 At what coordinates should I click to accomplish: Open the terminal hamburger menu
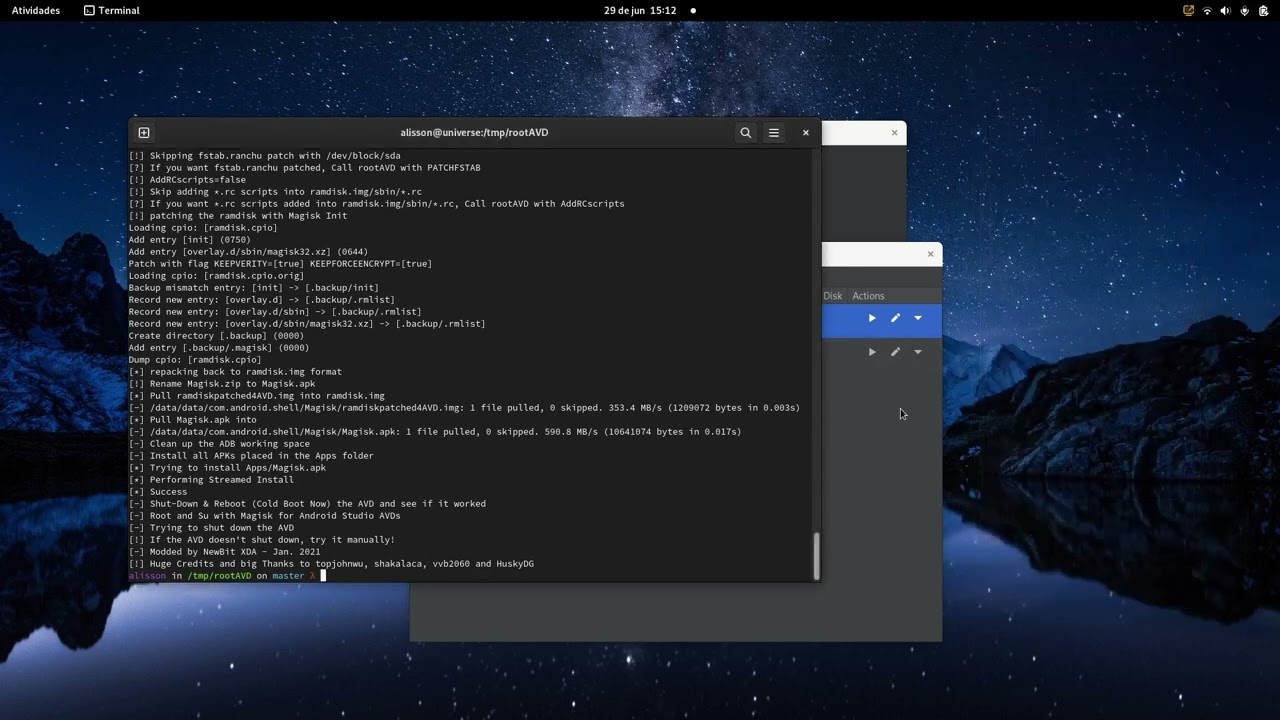[774, 132]
